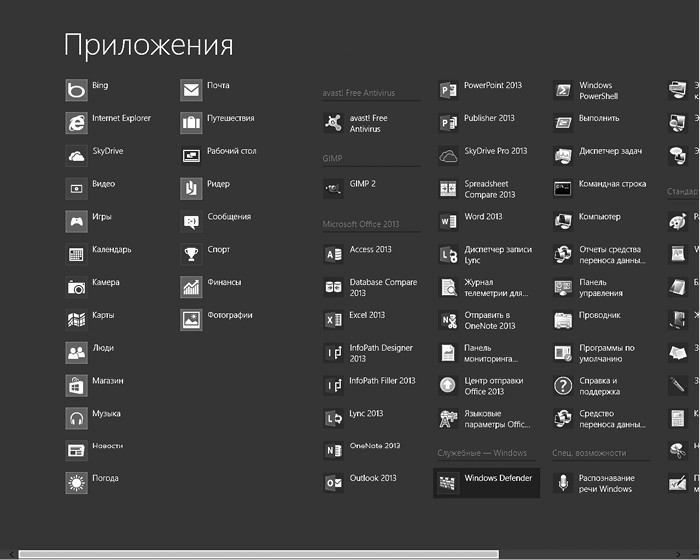Screen dimensions: 700x560
Task: Open Word 2013 icon
Action: point(448,221)
